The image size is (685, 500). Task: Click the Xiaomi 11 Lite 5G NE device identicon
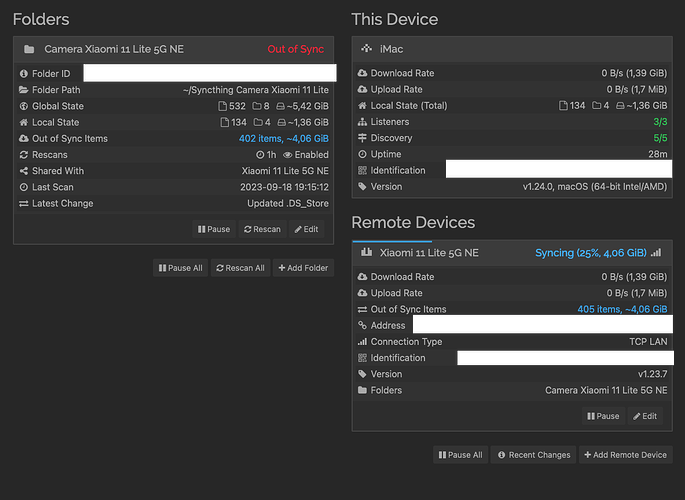[367, 252]
